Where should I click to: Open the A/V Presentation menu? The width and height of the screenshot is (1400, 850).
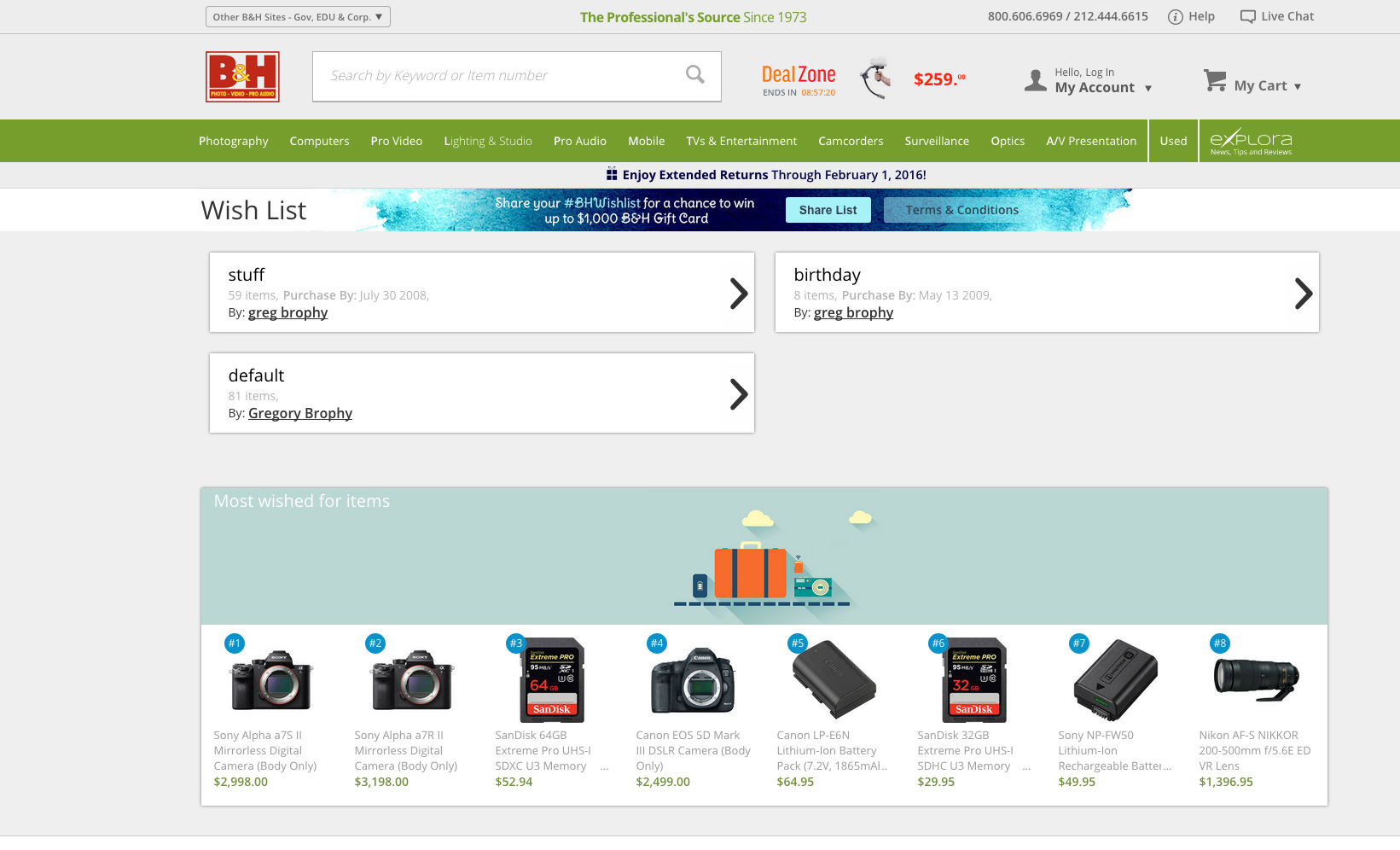(1091, 141)
